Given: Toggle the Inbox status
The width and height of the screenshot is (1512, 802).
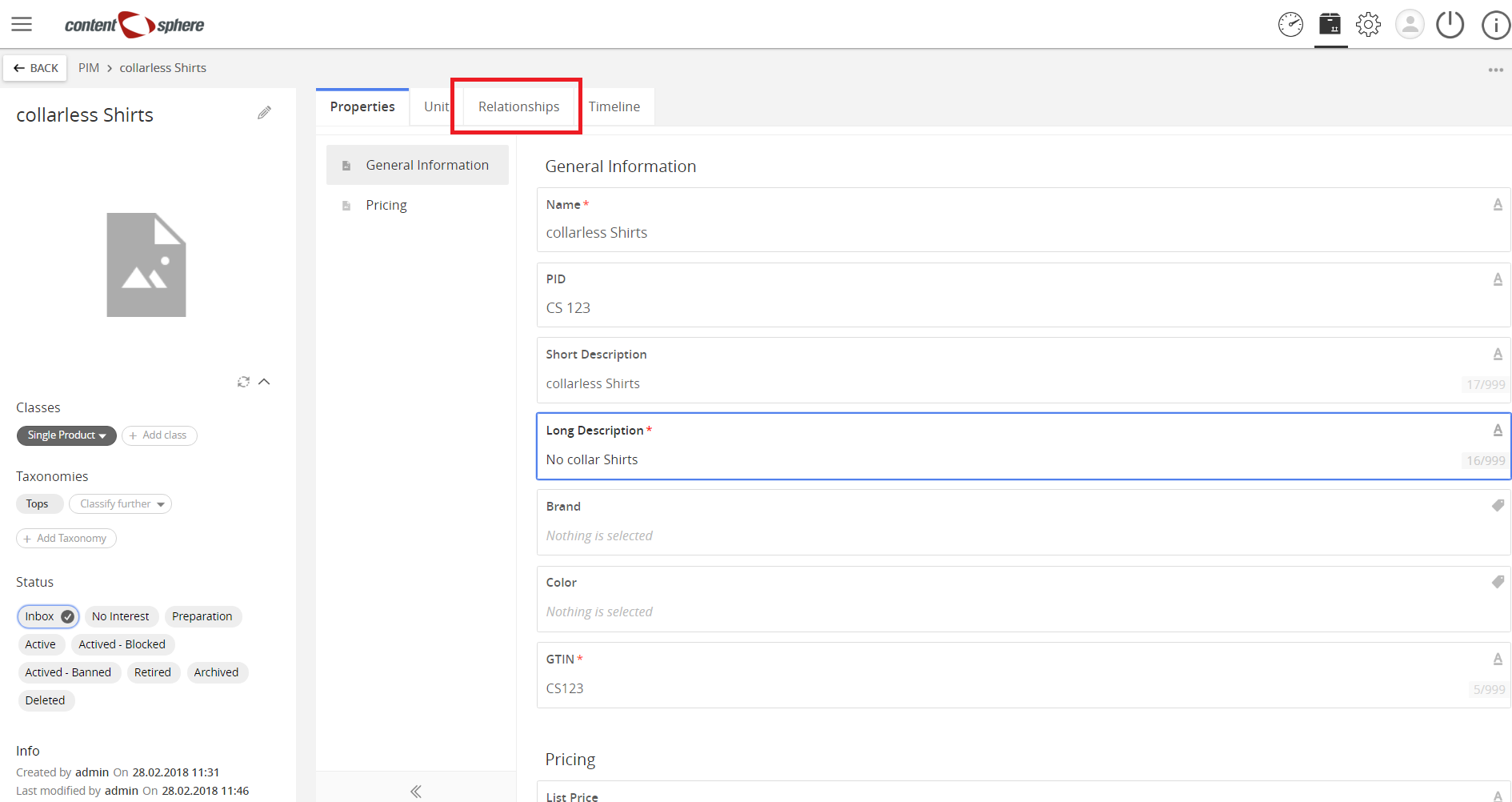Looking at the screenshot, I should point(48,616).
